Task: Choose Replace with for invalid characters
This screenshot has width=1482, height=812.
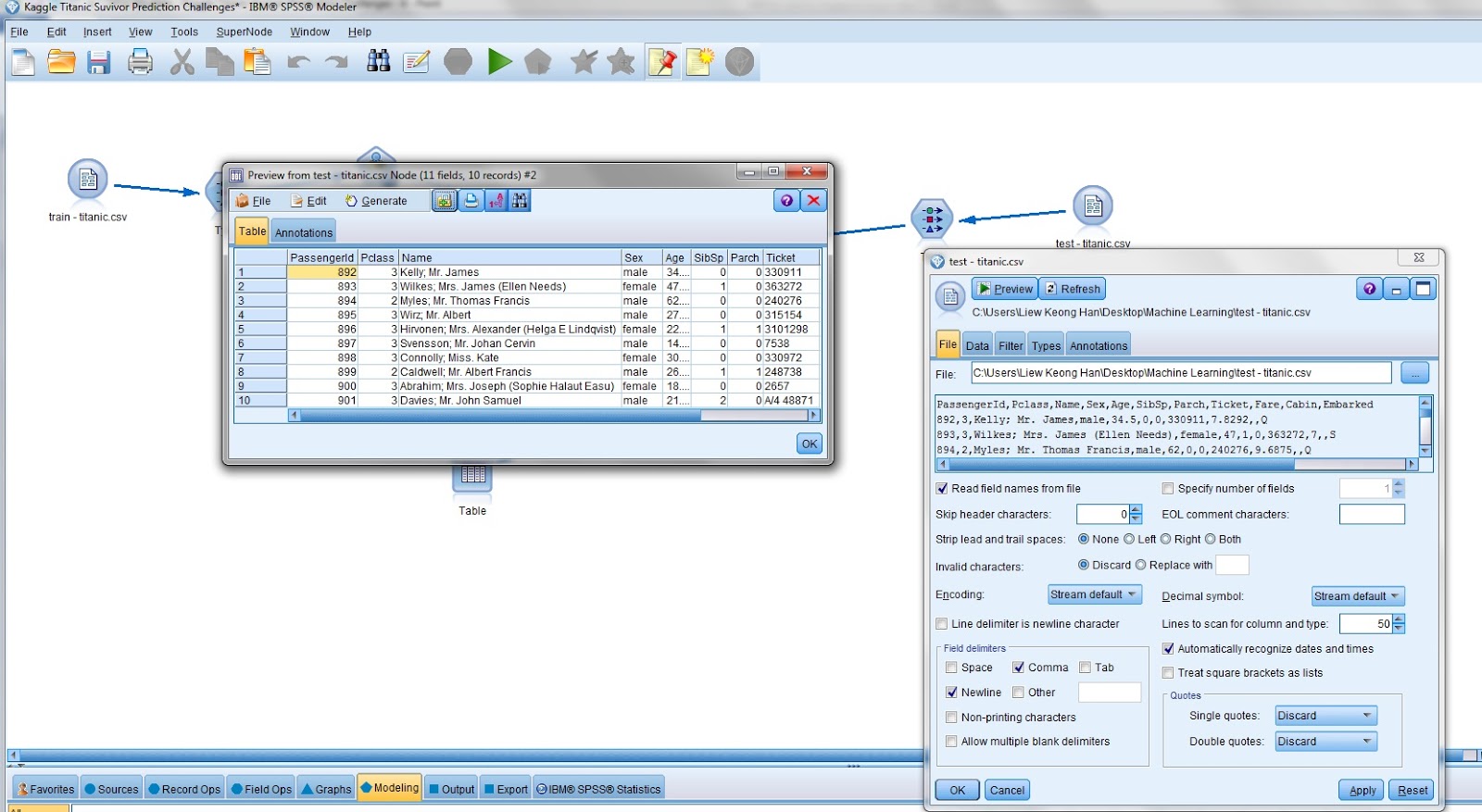Action: (1141, 565)
